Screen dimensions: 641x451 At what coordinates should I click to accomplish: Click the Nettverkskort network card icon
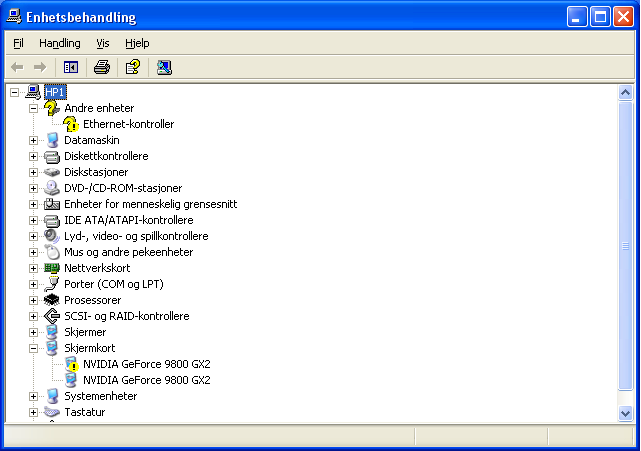(x=52, y=268)
